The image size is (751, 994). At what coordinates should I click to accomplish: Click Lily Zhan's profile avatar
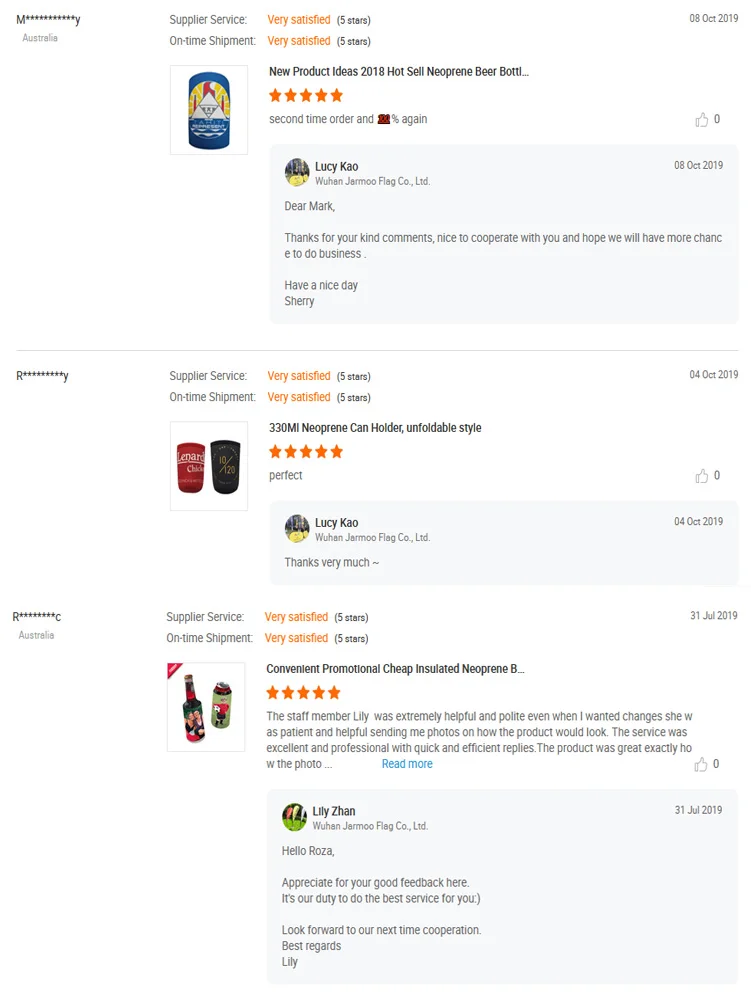(294, 817)
